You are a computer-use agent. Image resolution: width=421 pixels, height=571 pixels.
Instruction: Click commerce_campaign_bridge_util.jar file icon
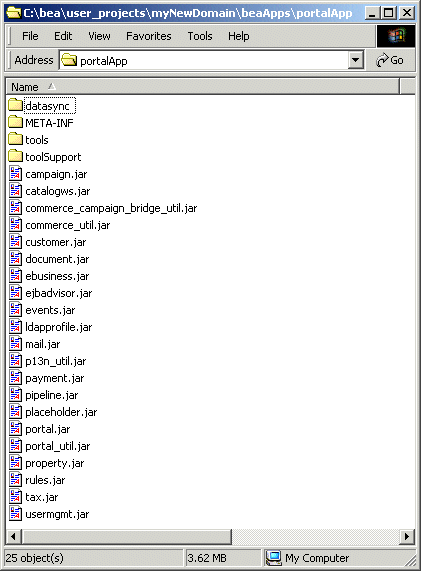[x=15, y=208]
